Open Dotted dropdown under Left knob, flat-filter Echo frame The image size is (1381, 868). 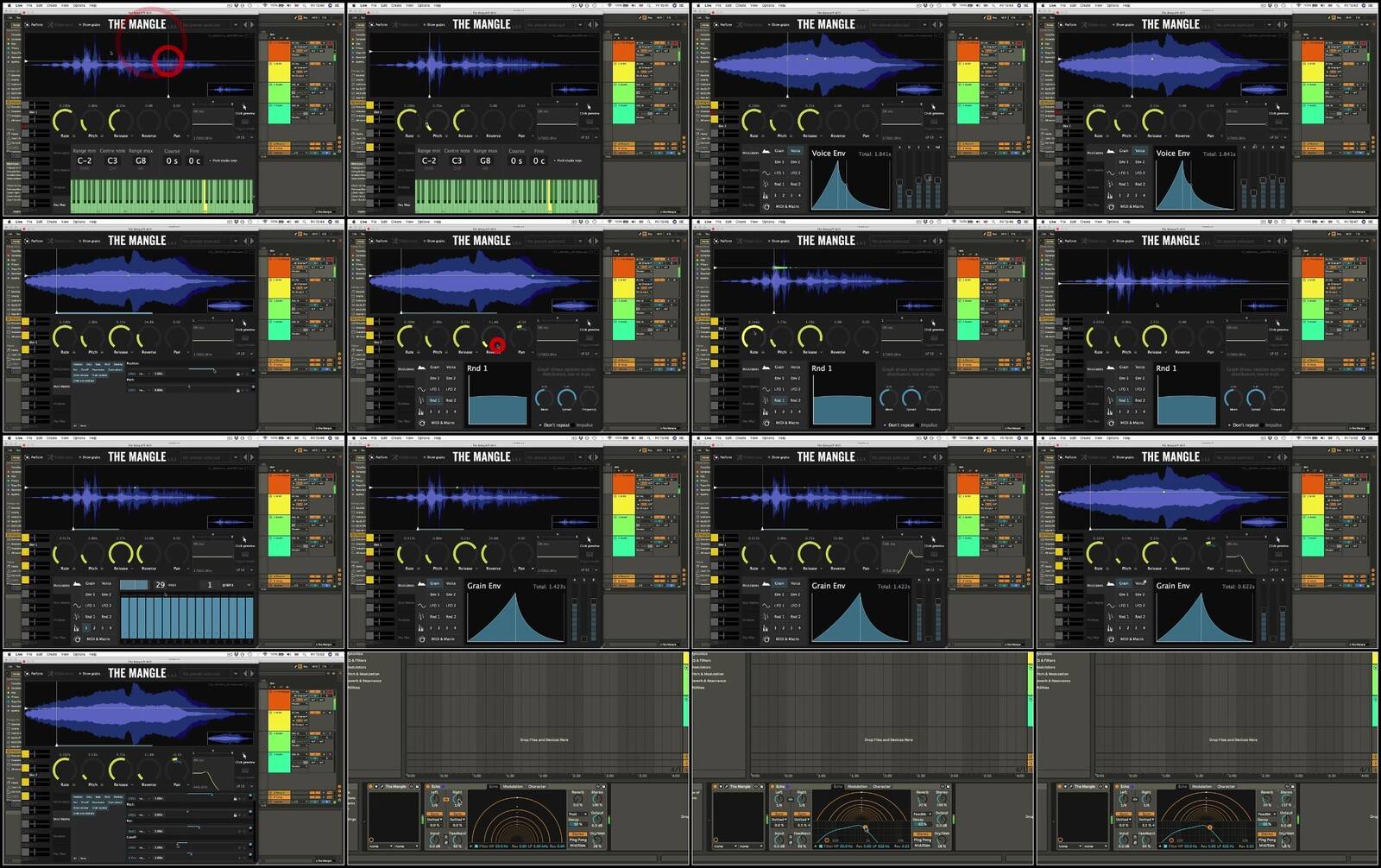pos(435,819)
